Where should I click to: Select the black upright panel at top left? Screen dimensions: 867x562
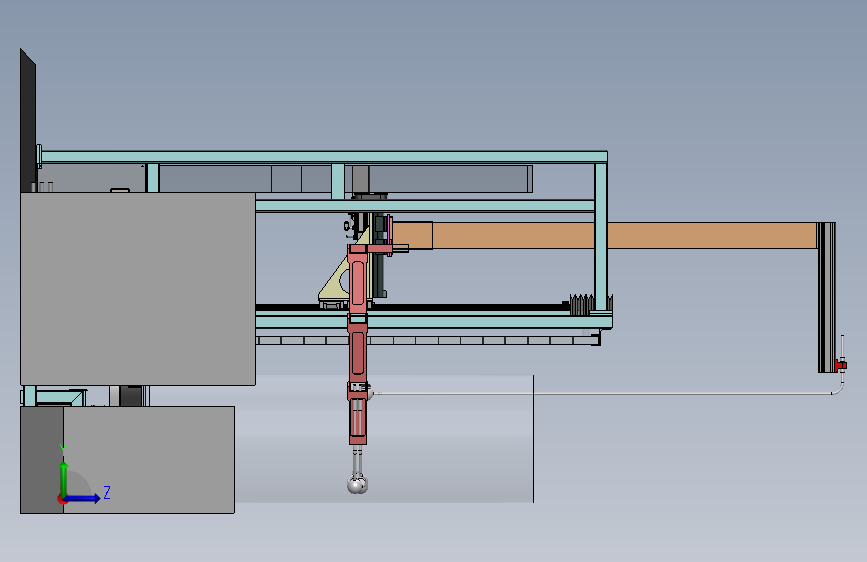(x=28, y=121)
